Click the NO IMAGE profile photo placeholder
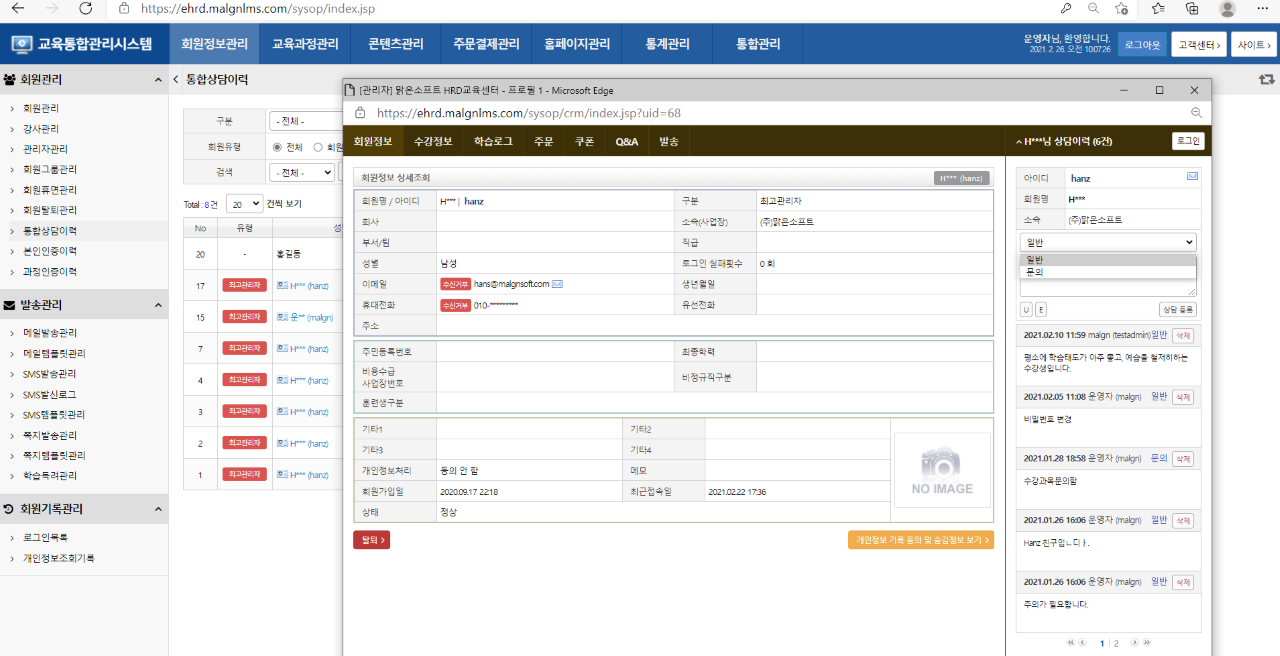Viewport: 1280px width, 656px height. coord(941,469)
